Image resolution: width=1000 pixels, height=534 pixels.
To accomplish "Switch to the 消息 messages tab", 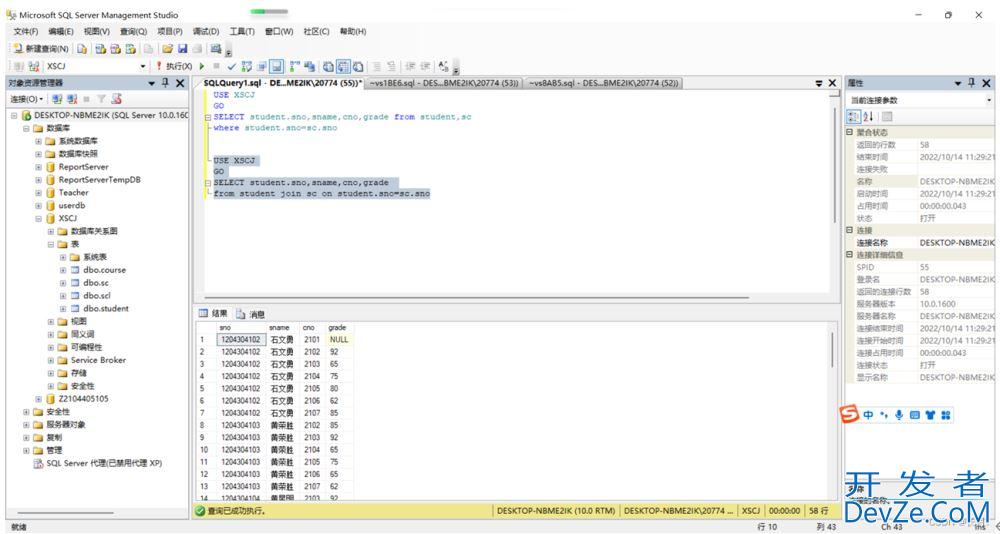I will click(251, 314).
